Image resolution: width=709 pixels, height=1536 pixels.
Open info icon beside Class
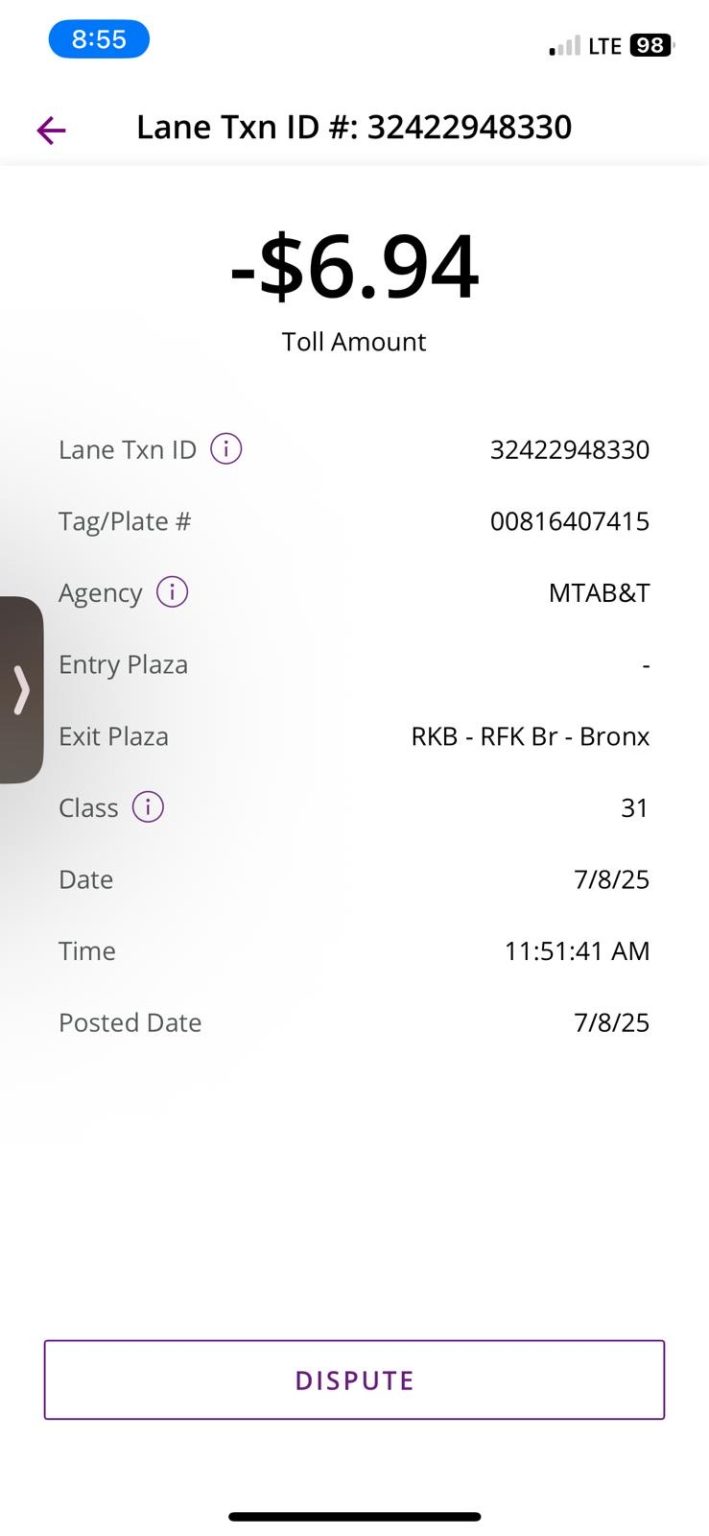pos(148,807)
